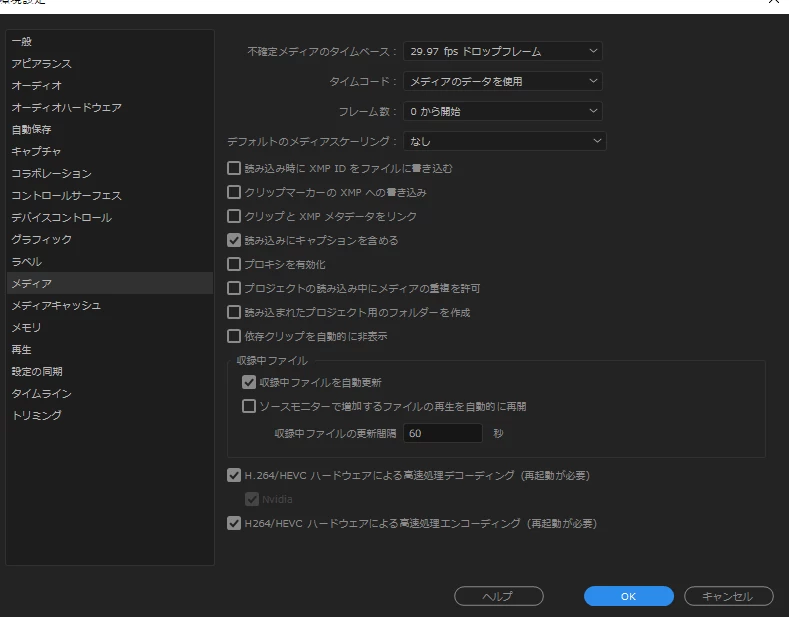Toggle プロジェクトの読み込み中にメディアの重複を許可

click(x=234, y=288)
